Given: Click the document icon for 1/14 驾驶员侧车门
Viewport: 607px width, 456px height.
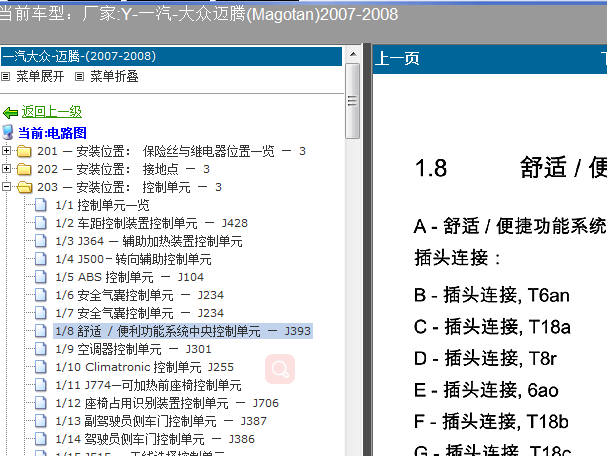Looking at the screenshot, I should coord(41,439).
